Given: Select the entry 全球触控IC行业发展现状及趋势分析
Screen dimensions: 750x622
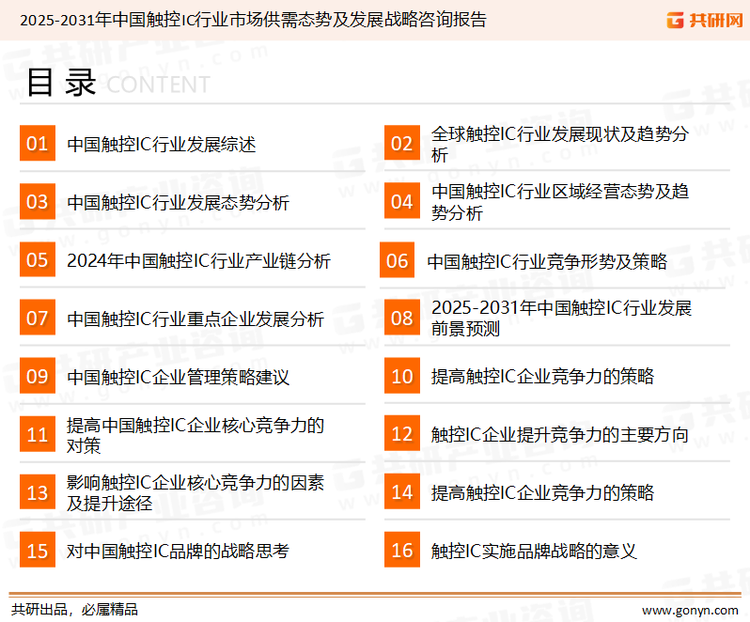Looking at the screenshot, I should pos(560,144).
